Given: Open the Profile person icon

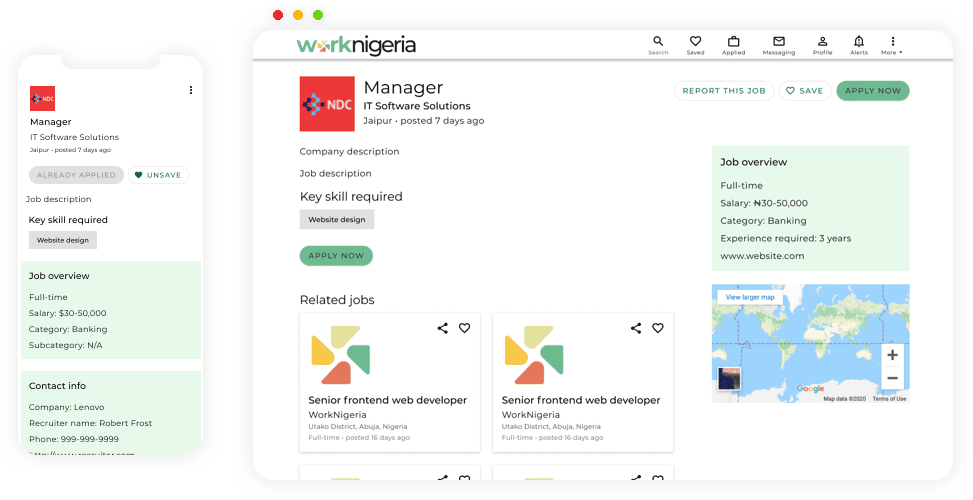Looking at the screenshot, I should pyautogui.click(x=822, y=44).
